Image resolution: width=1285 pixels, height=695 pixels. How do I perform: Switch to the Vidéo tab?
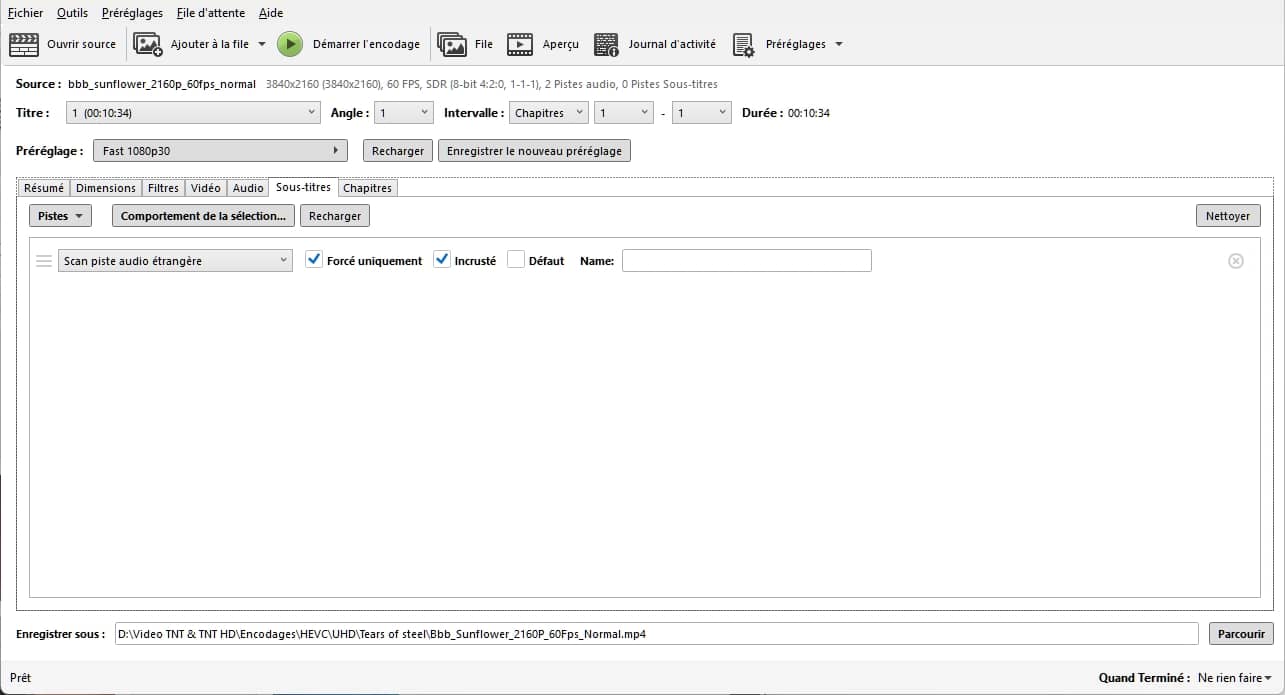click(205, 188)
